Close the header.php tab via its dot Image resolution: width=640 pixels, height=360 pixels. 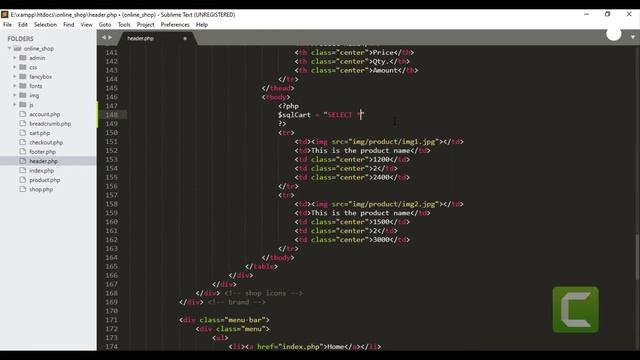coord(185,38)
